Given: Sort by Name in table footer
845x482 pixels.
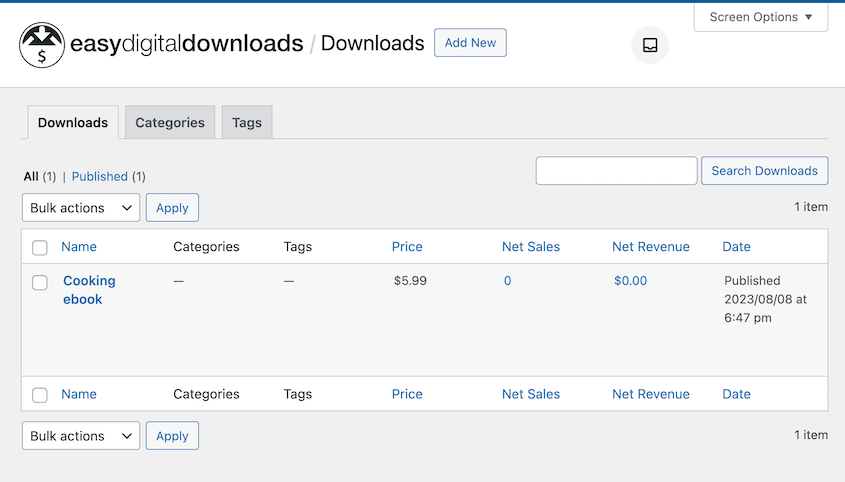Looking at the screenshot, I should 79,394.
